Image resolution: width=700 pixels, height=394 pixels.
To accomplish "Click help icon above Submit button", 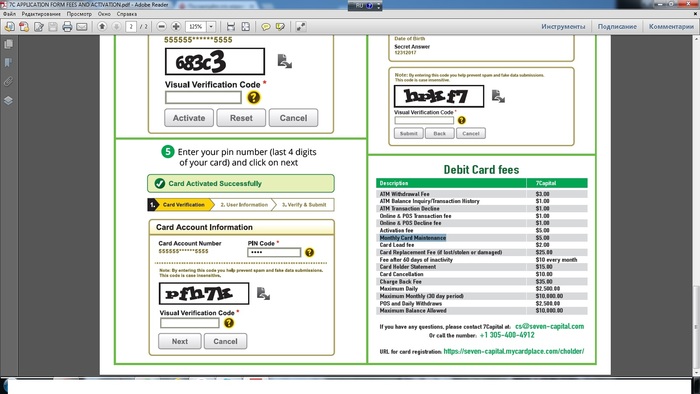I will [462, 120].
